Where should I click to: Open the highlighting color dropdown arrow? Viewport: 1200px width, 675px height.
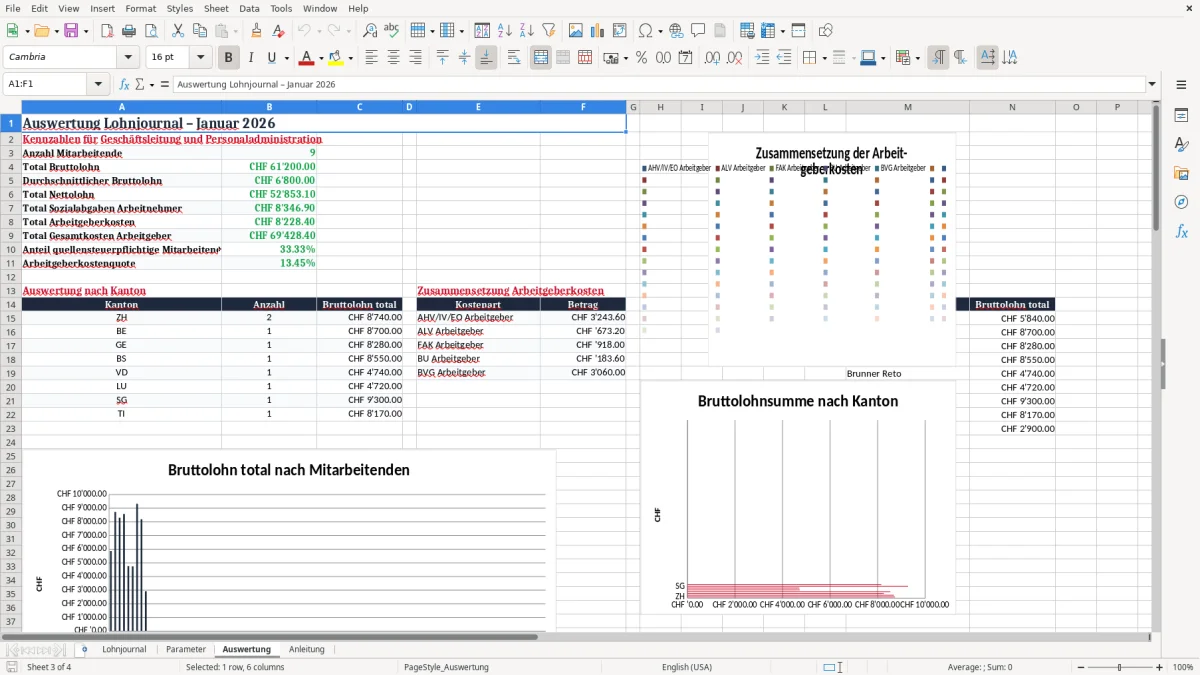[x=350, y=58]
